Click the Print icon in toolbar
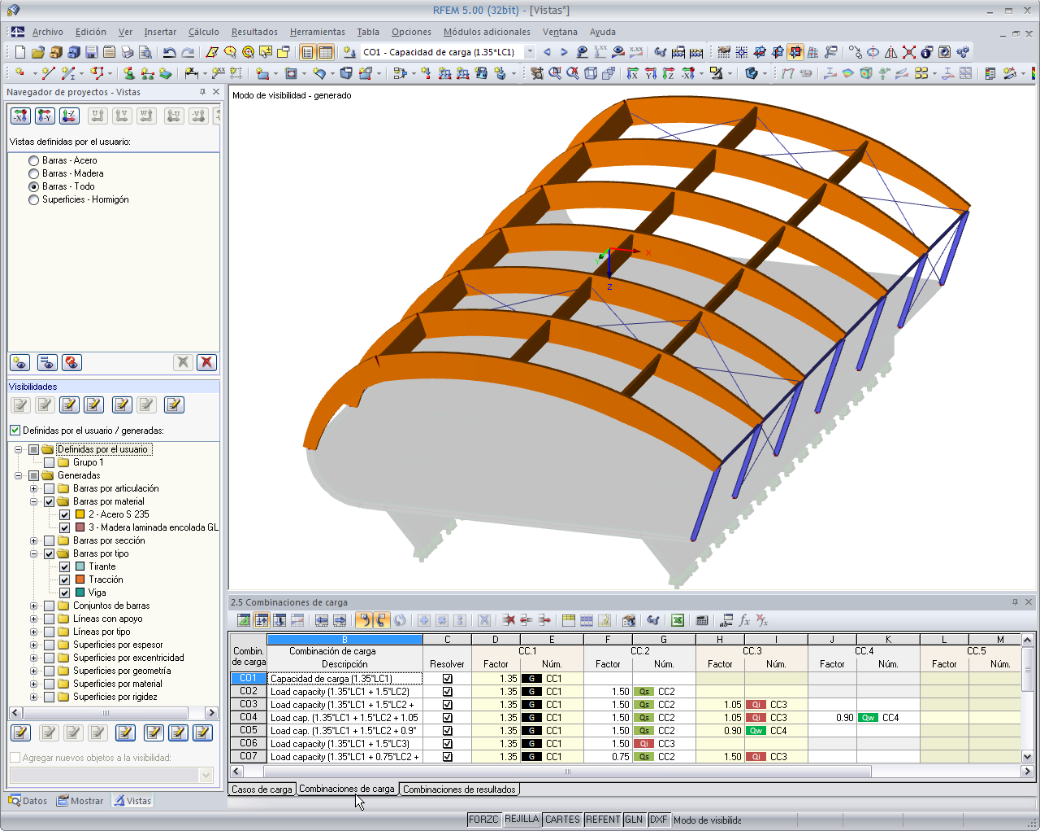The height and width of the screenshot is (831, 1040). pos(127,52)
